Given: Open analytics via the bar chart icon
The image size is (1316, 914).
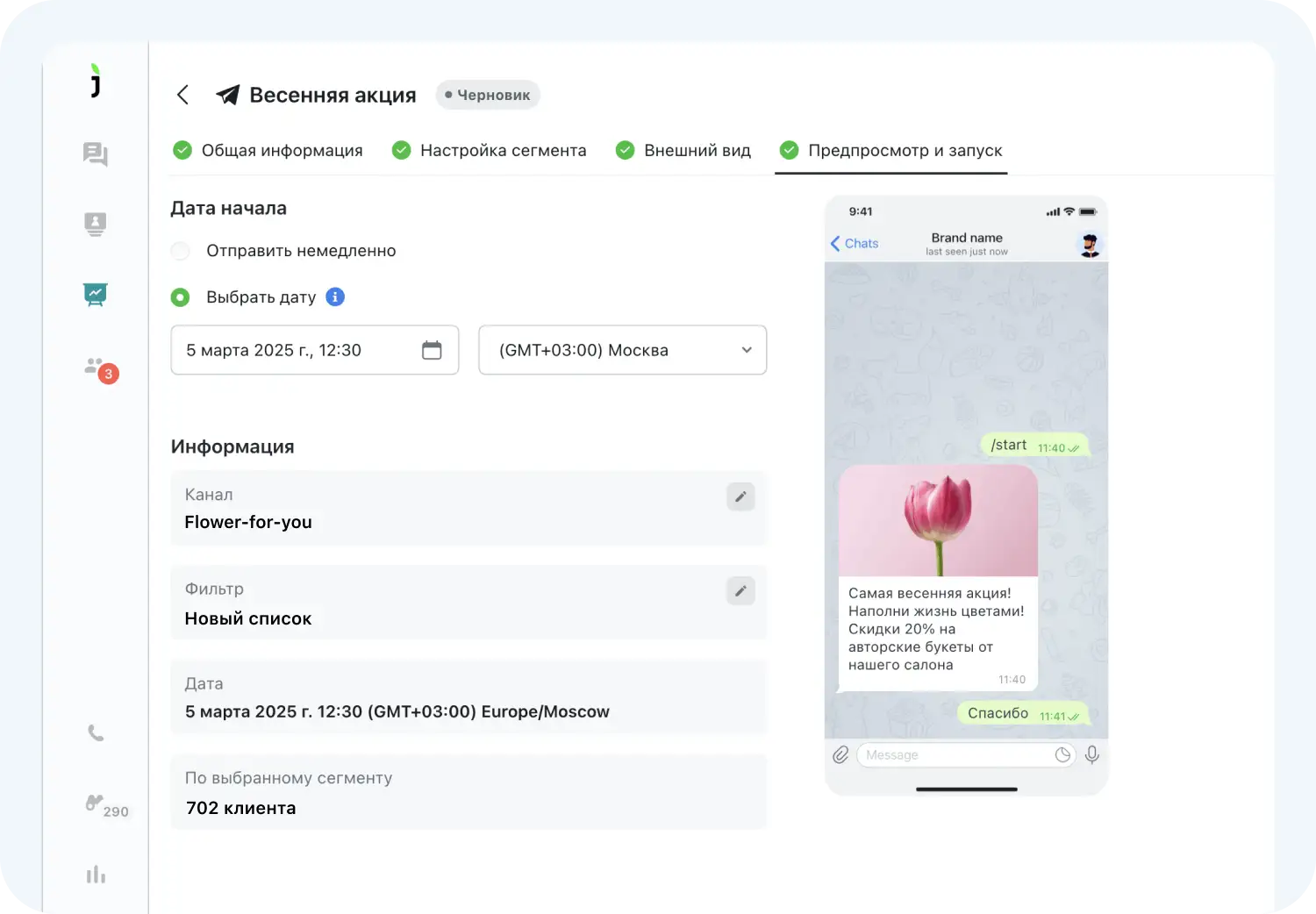Looking at the screenshot, I should pyautogui.click(x=96, y=874).
